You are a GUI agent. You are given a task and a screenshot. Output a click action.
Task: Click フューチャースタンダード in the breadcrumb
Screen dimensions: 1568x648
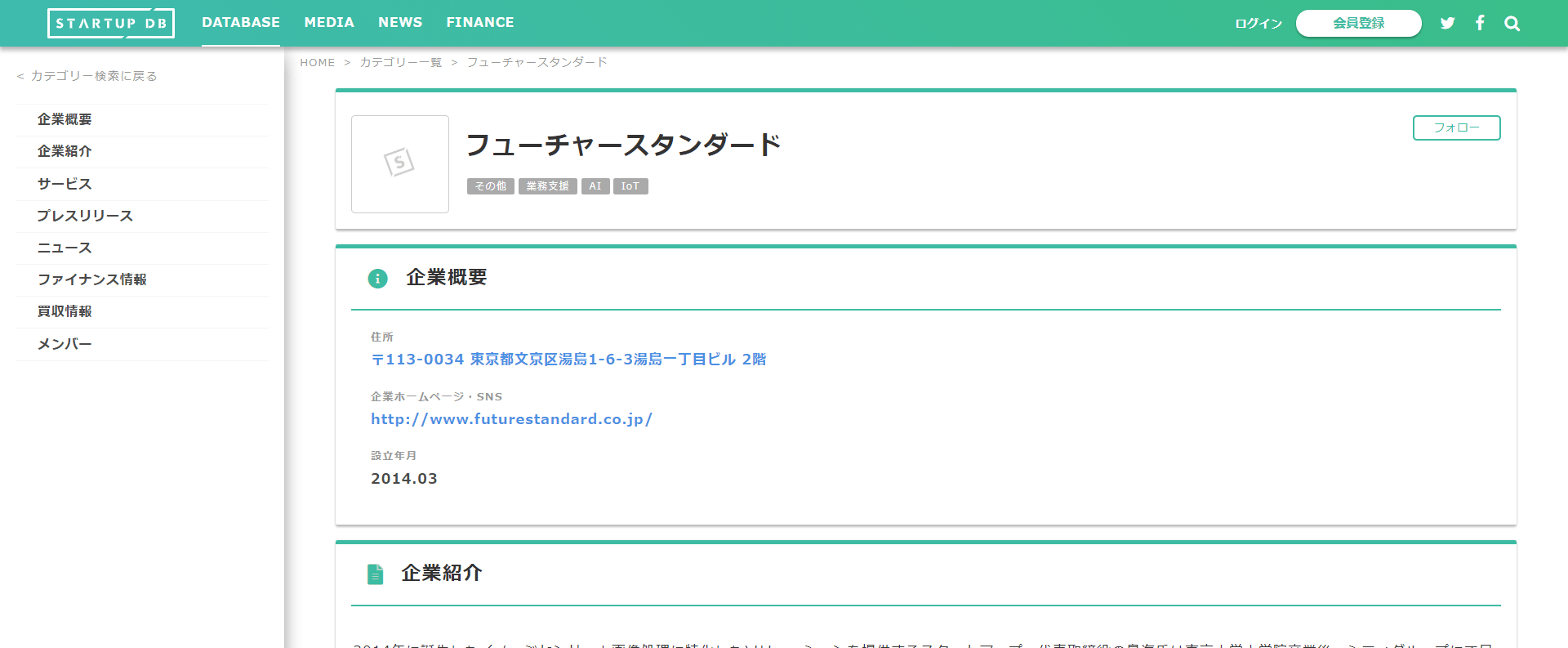point(537,63)
